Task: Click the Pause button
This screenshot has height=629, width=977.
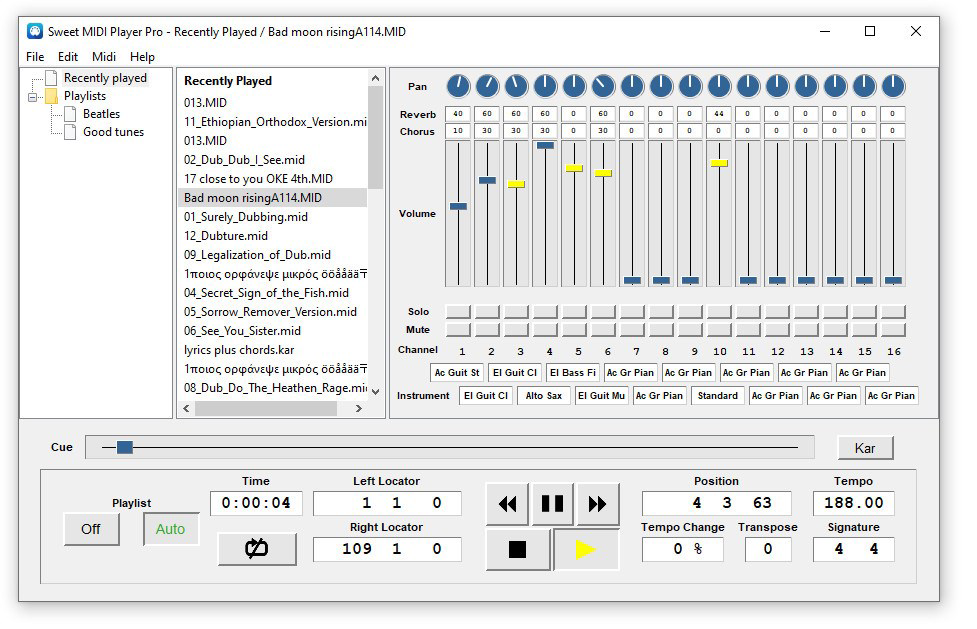Action: click(553, 504)
